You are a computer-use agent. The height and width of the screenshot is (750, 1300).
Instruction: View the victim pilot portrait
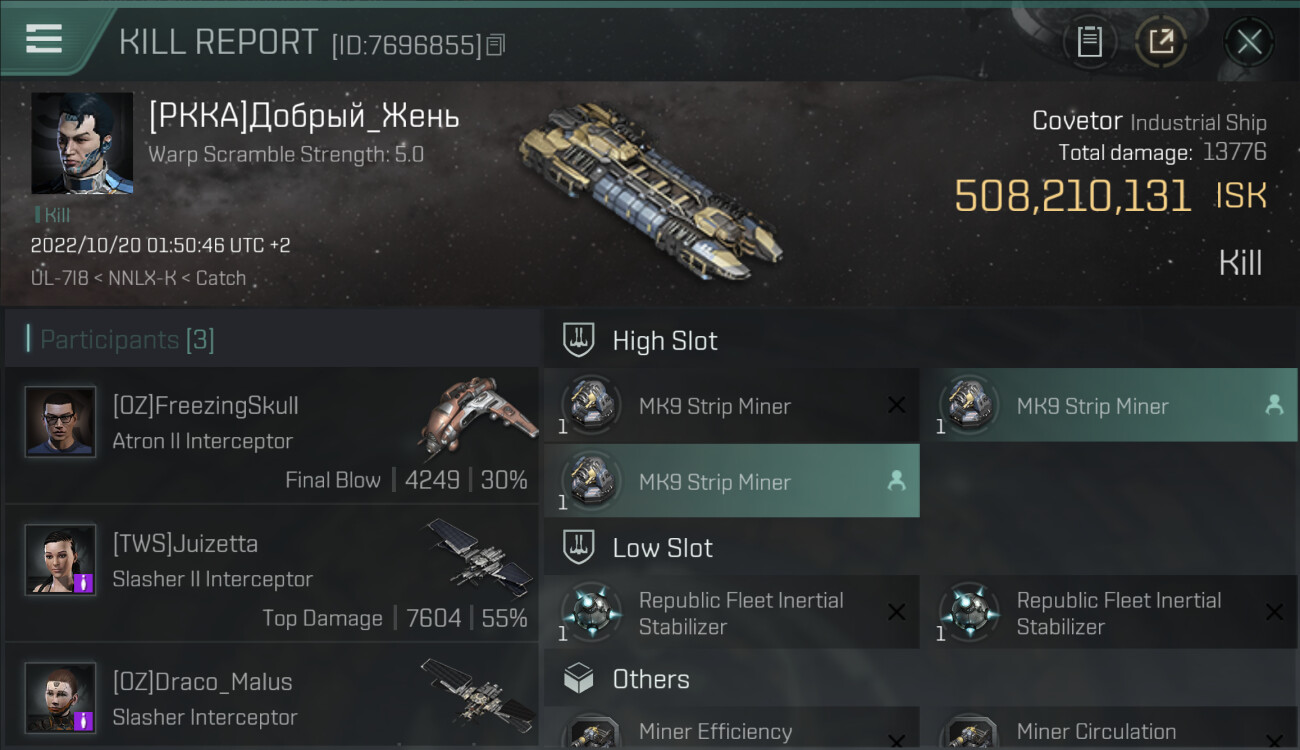82,144
